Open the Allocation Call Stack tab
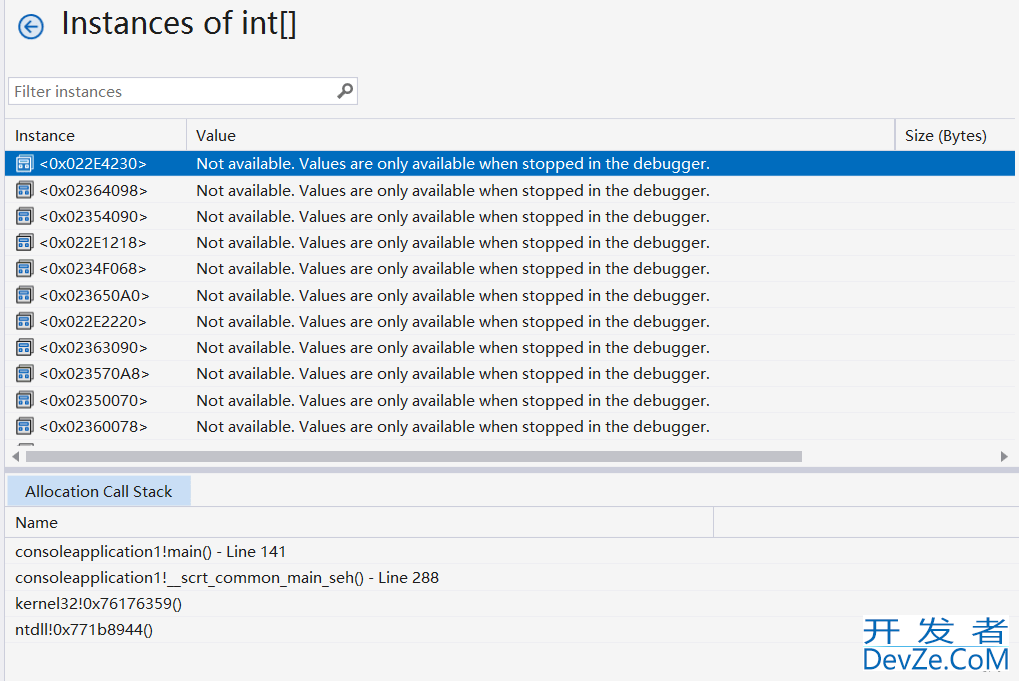The width and height of the screenshot is (1019, 681). coord(99,491)
